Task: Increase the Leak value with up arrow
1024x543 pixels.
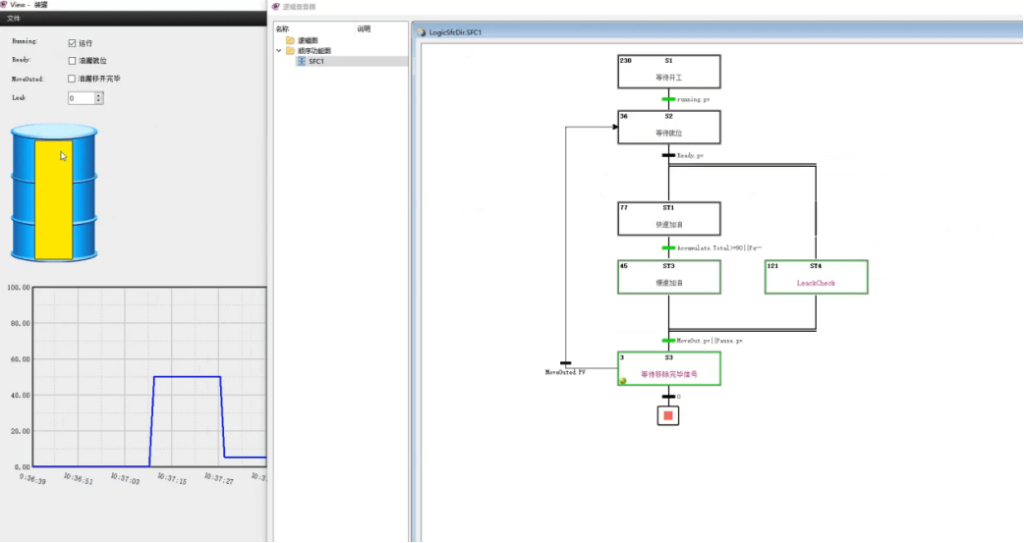Action: pos(98,95)
